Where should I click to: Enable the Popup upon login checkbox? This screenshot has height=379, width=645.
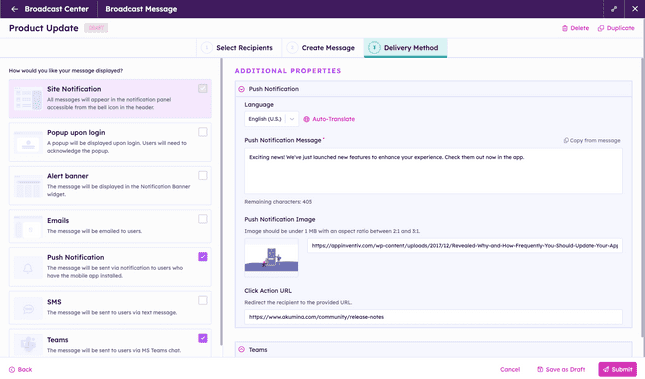click(203, 132)
